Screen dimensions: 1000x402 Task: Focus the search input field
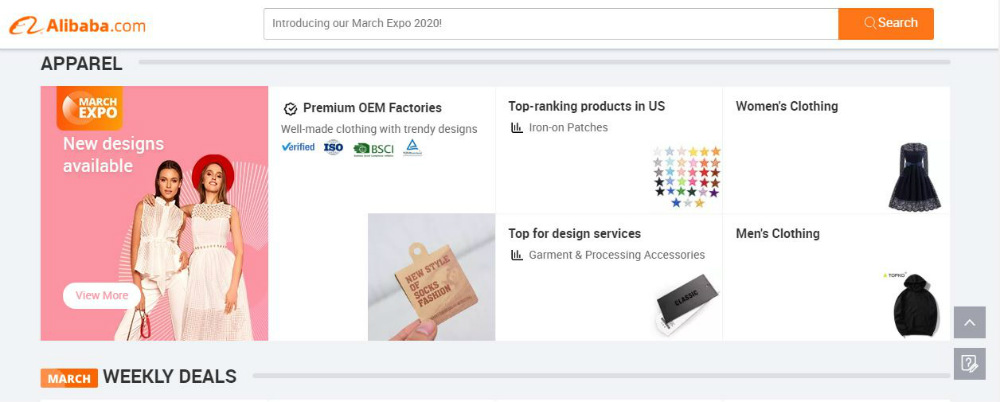550,23
